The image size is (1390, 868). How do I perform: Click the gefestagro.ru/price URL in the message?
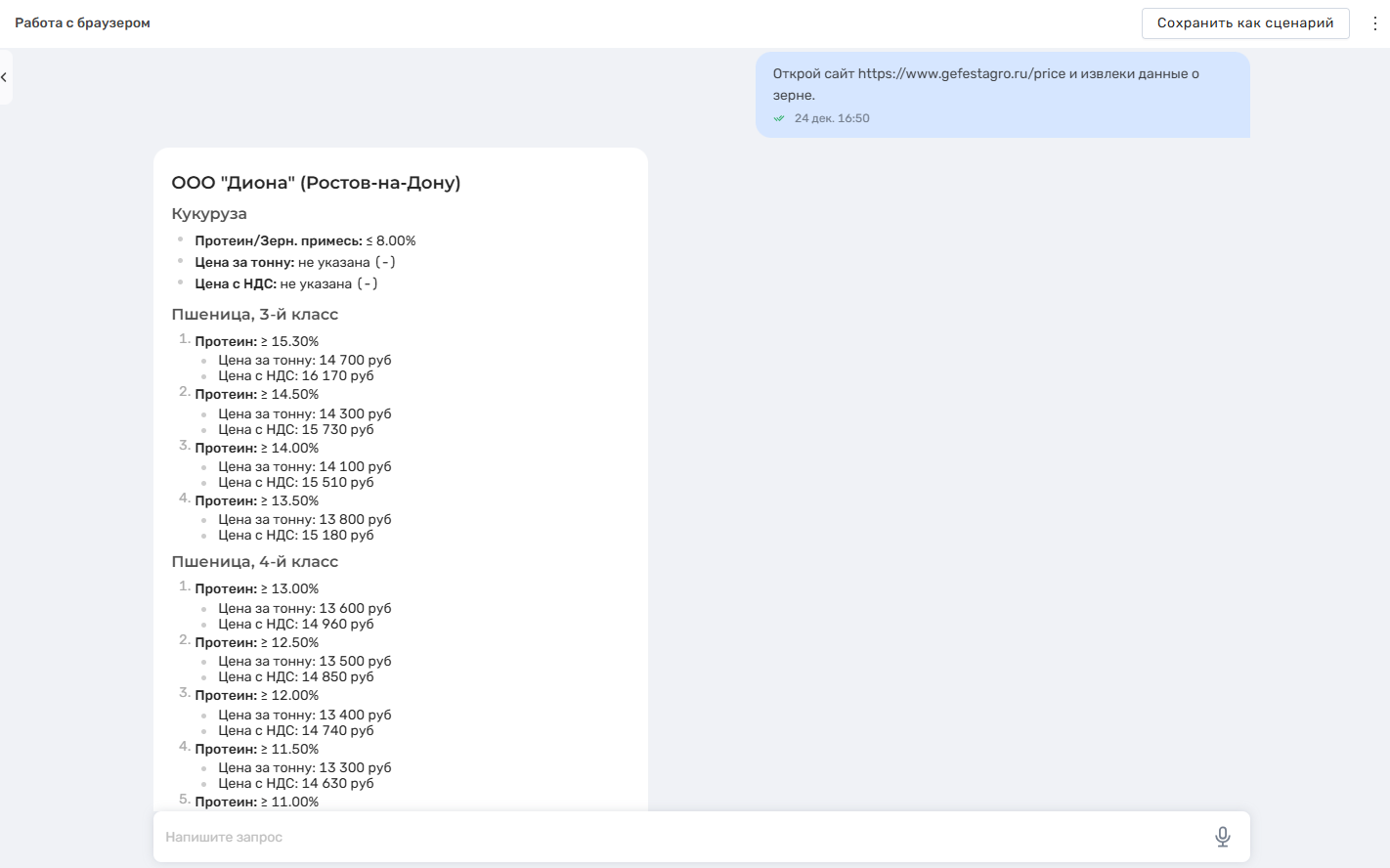coord(961,73)
